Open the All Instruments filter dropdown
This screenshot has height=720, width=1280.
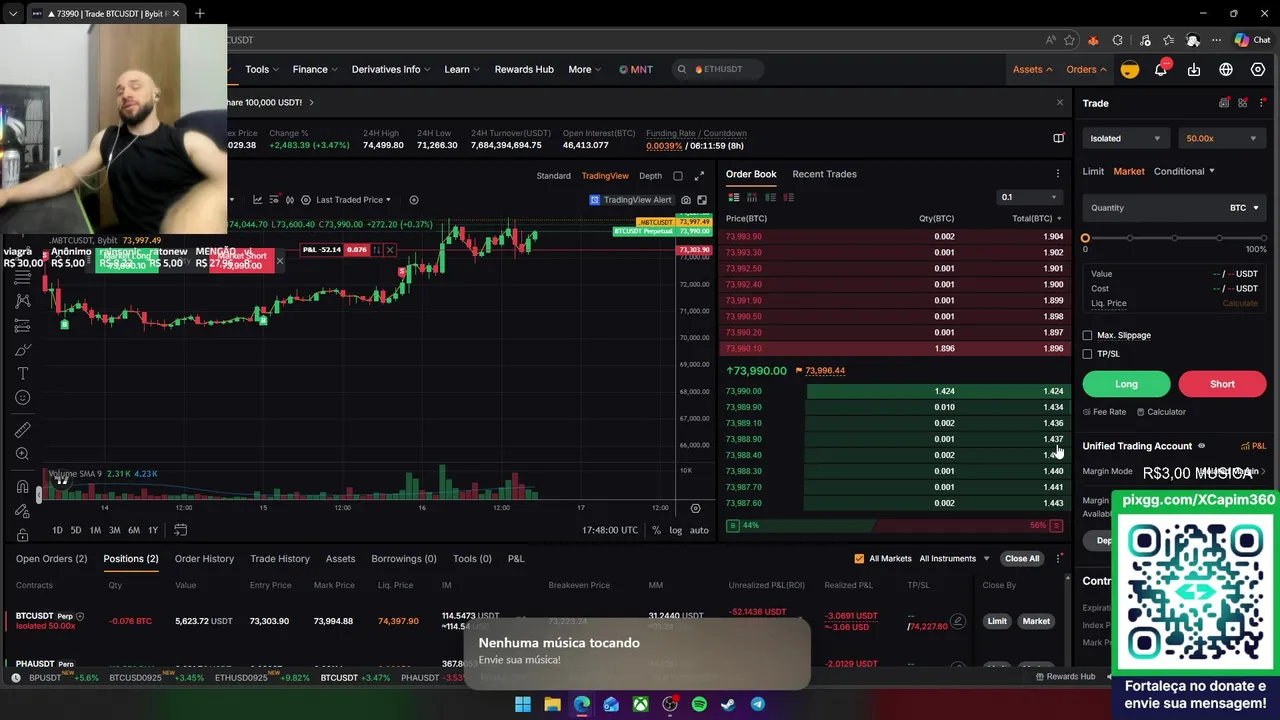(x=954, y=559)
